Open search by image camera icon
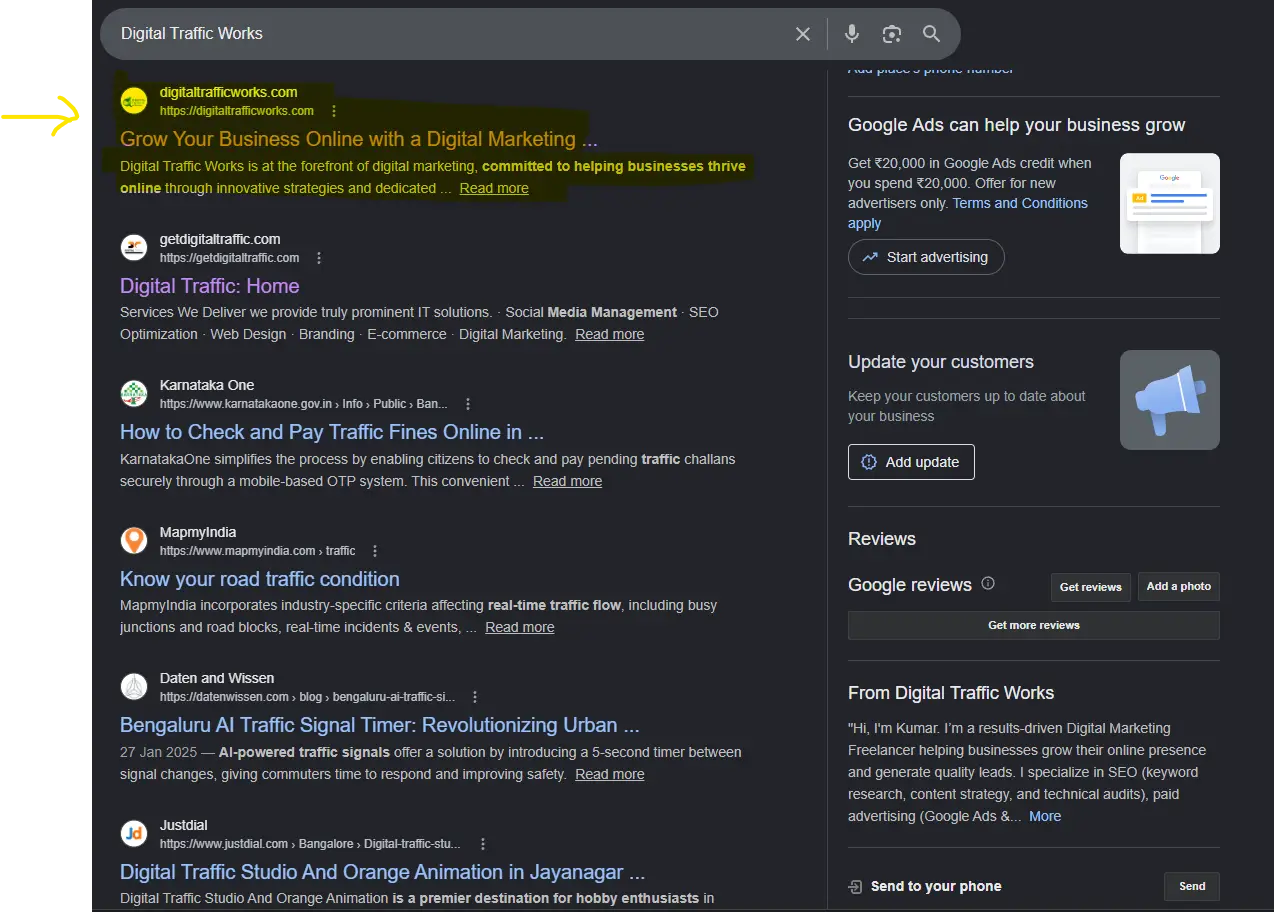The width and height of the screenshot is (1274, 912). click(x=892, y=34)
